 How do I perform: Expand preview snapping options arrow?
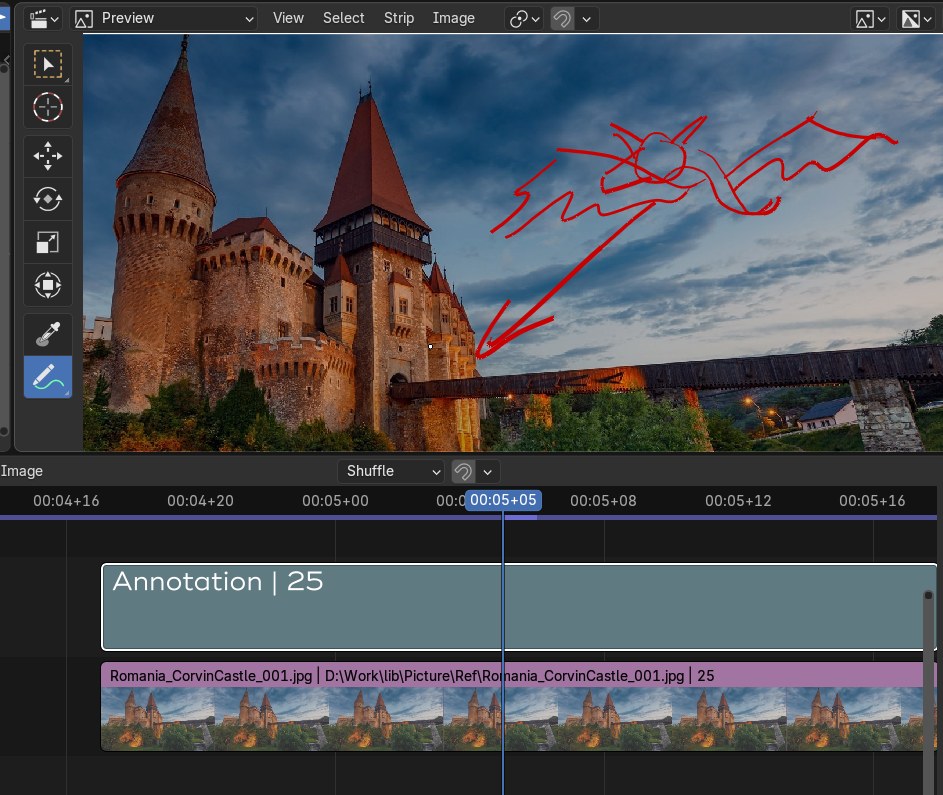point(586,19)
